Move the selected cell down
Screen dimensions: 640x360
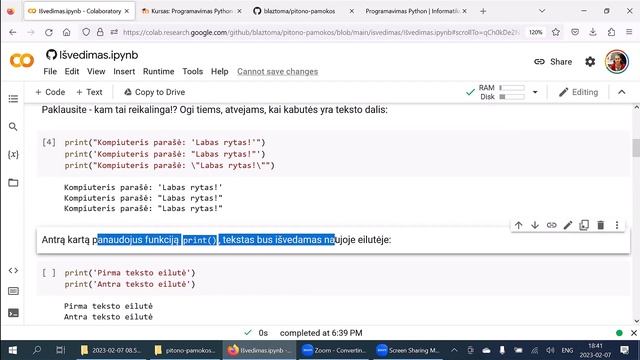tap(535, 225)
